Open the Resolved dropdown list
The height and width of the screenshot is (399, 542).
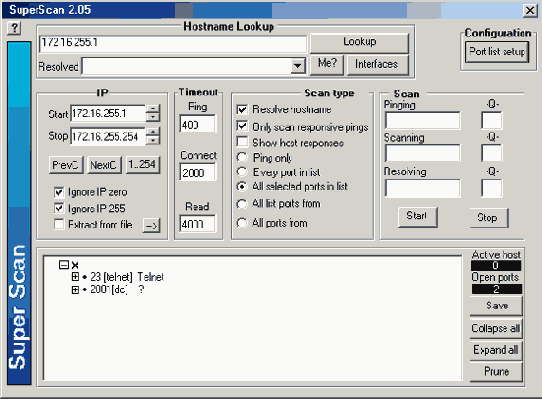(x=297, y=66)
